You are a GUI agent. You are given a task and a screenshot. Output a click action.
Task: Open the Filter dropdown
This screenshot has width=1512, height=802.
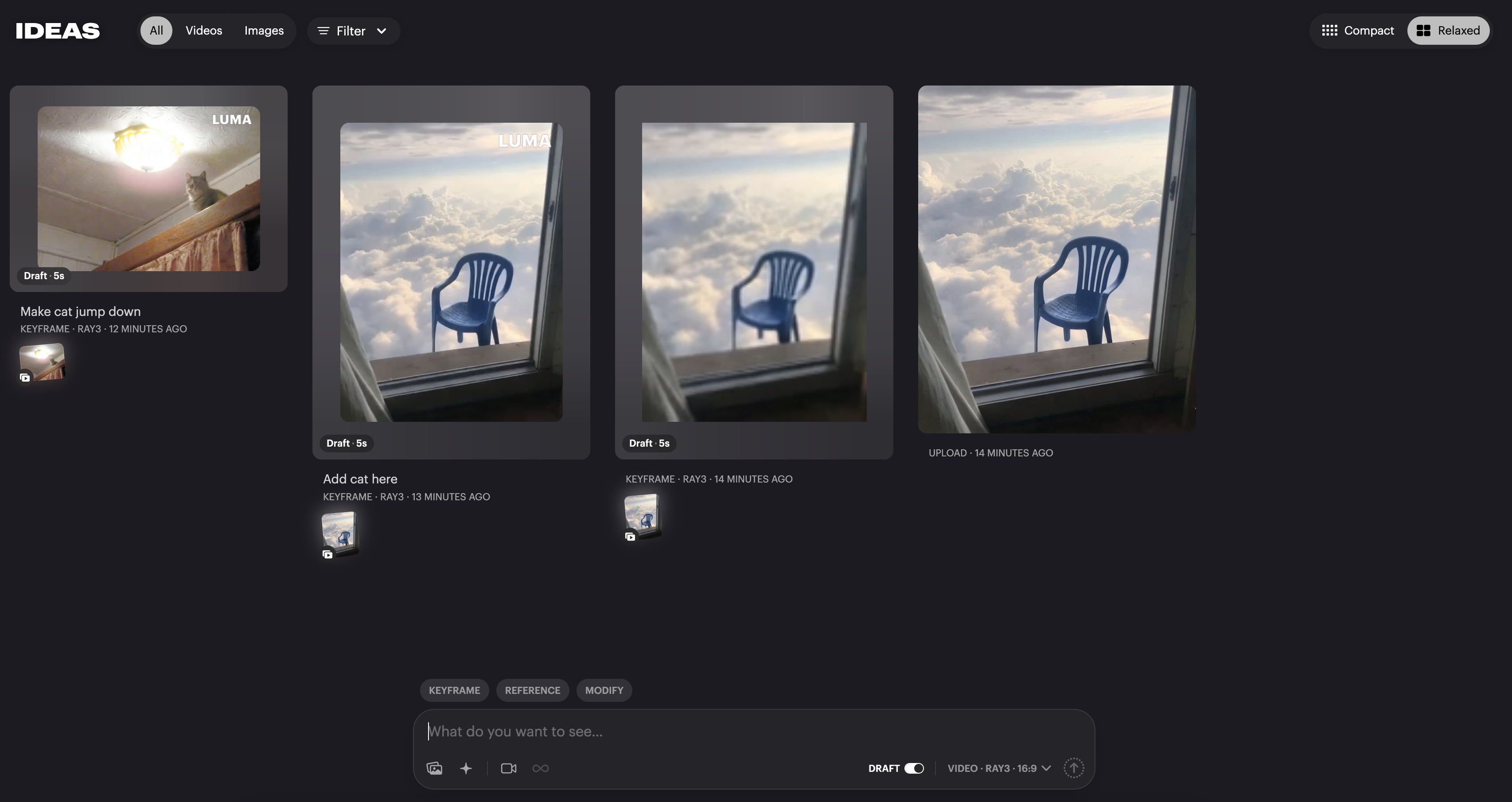pos(353,31)
